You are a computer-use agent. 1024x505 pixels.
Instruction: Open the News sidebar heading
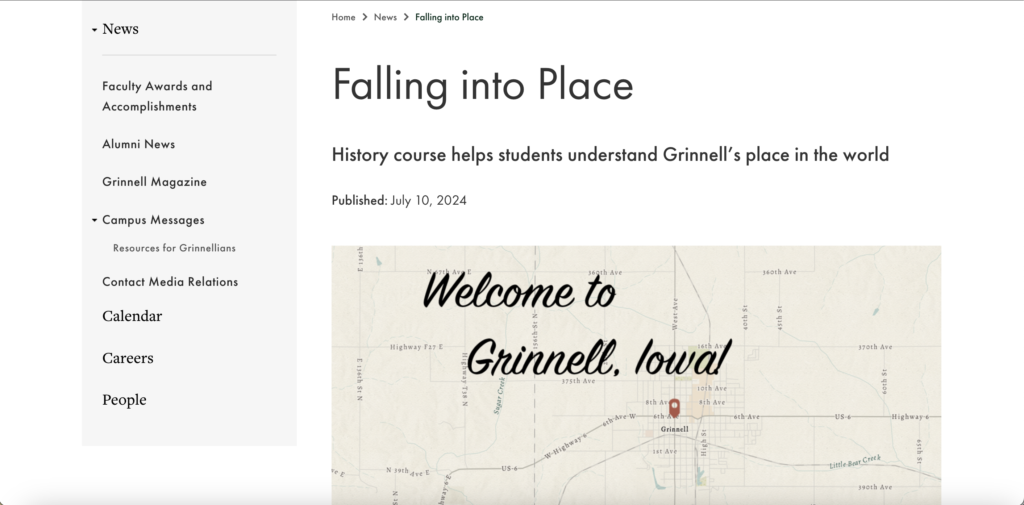[120, 29]
